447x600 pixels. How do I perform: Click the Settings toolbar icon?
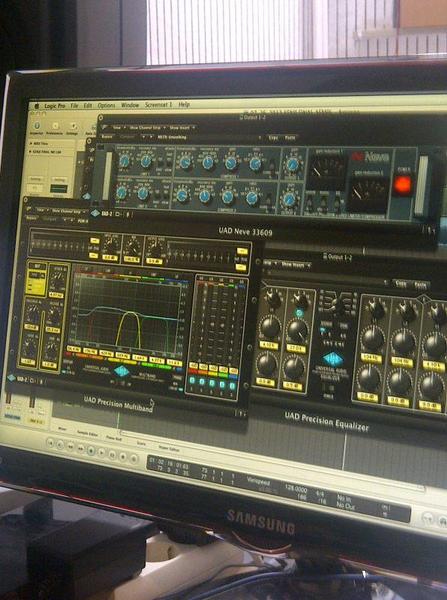click(73, 127)
